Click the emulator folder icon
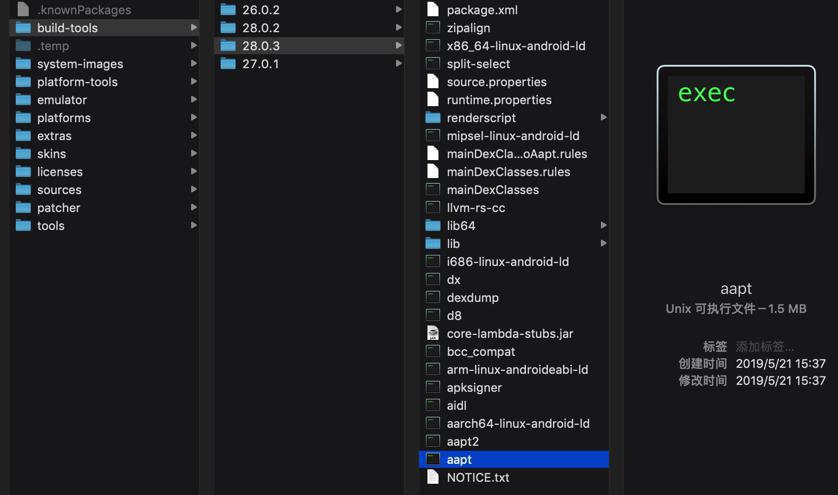The height and width of the screenshot is (495, 838). 23,99
